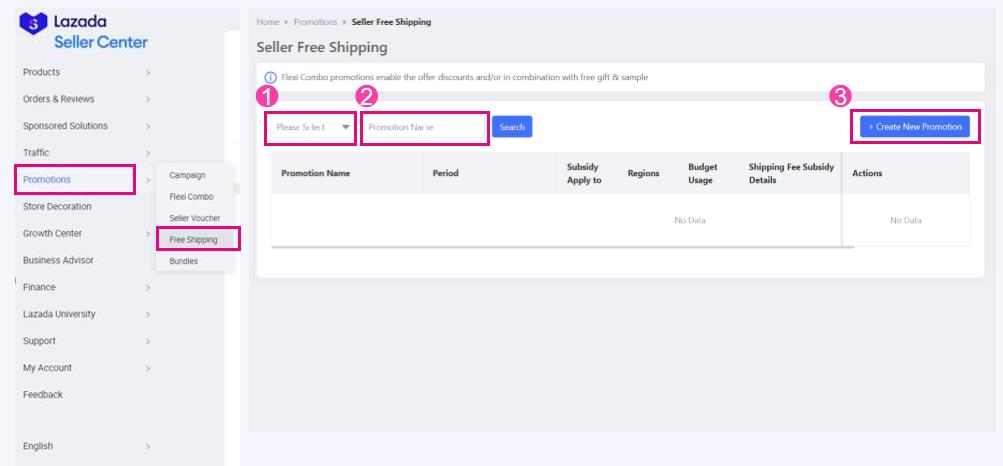Open the English language selector
The image size is (1003, 466).
(38, 446)
